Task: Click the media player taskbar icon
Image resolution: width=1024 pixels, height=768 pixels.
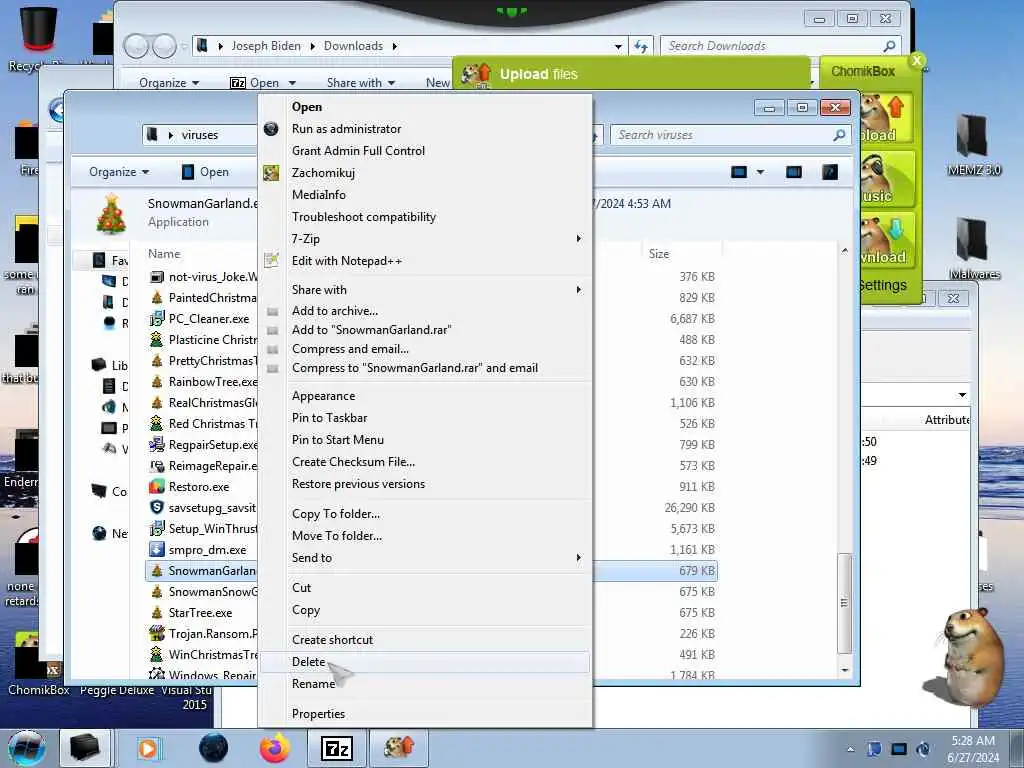Action: (x=148, y=748)
